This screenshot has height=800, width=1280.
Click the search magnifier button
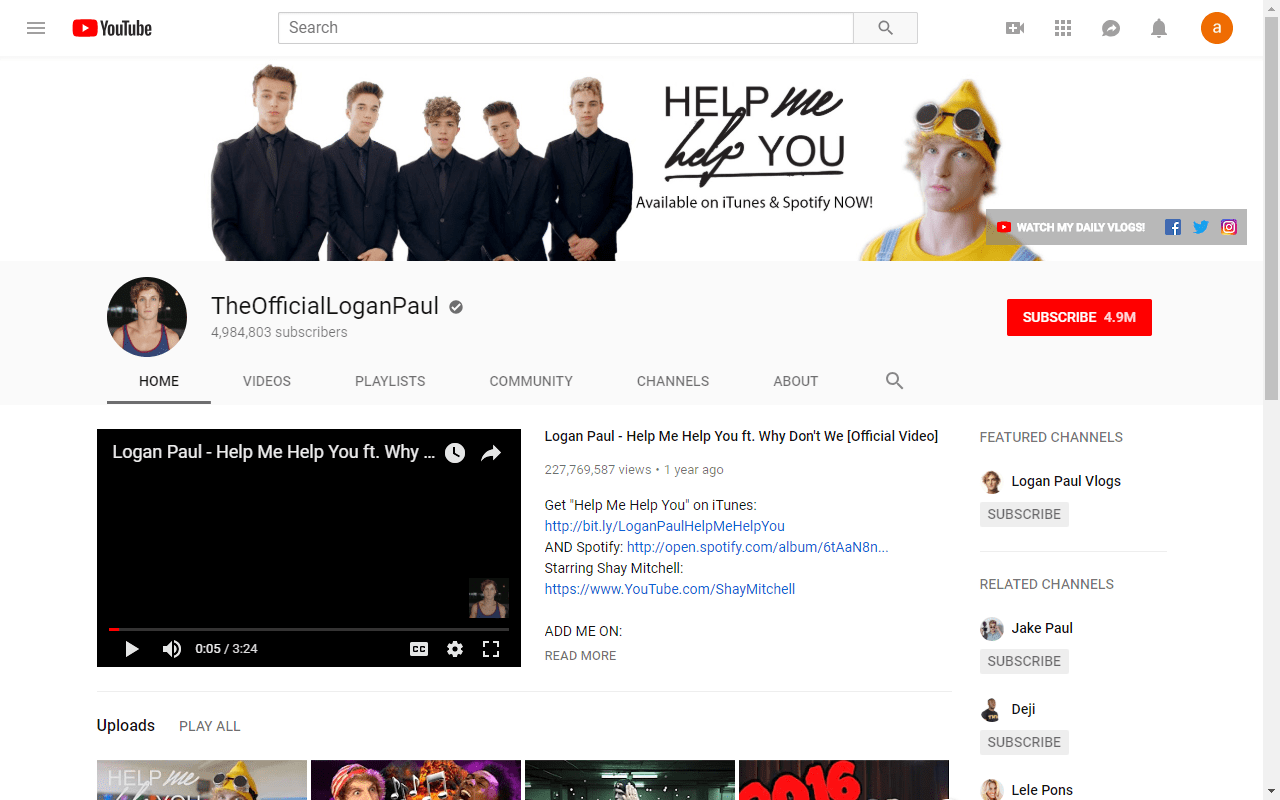[x=885, y=28]
